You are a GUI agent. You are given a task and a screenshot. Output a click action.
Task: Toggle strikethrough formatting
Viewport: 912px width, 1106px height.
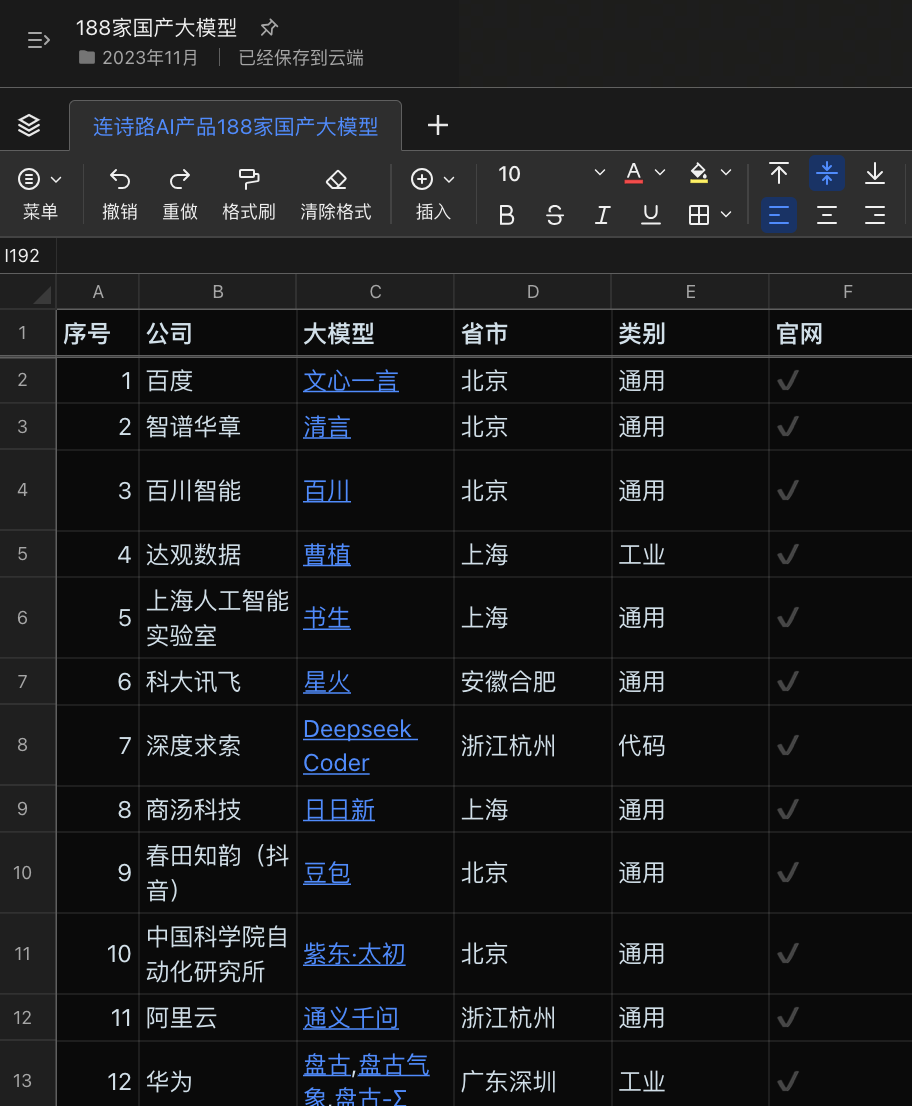click(555, 215)
